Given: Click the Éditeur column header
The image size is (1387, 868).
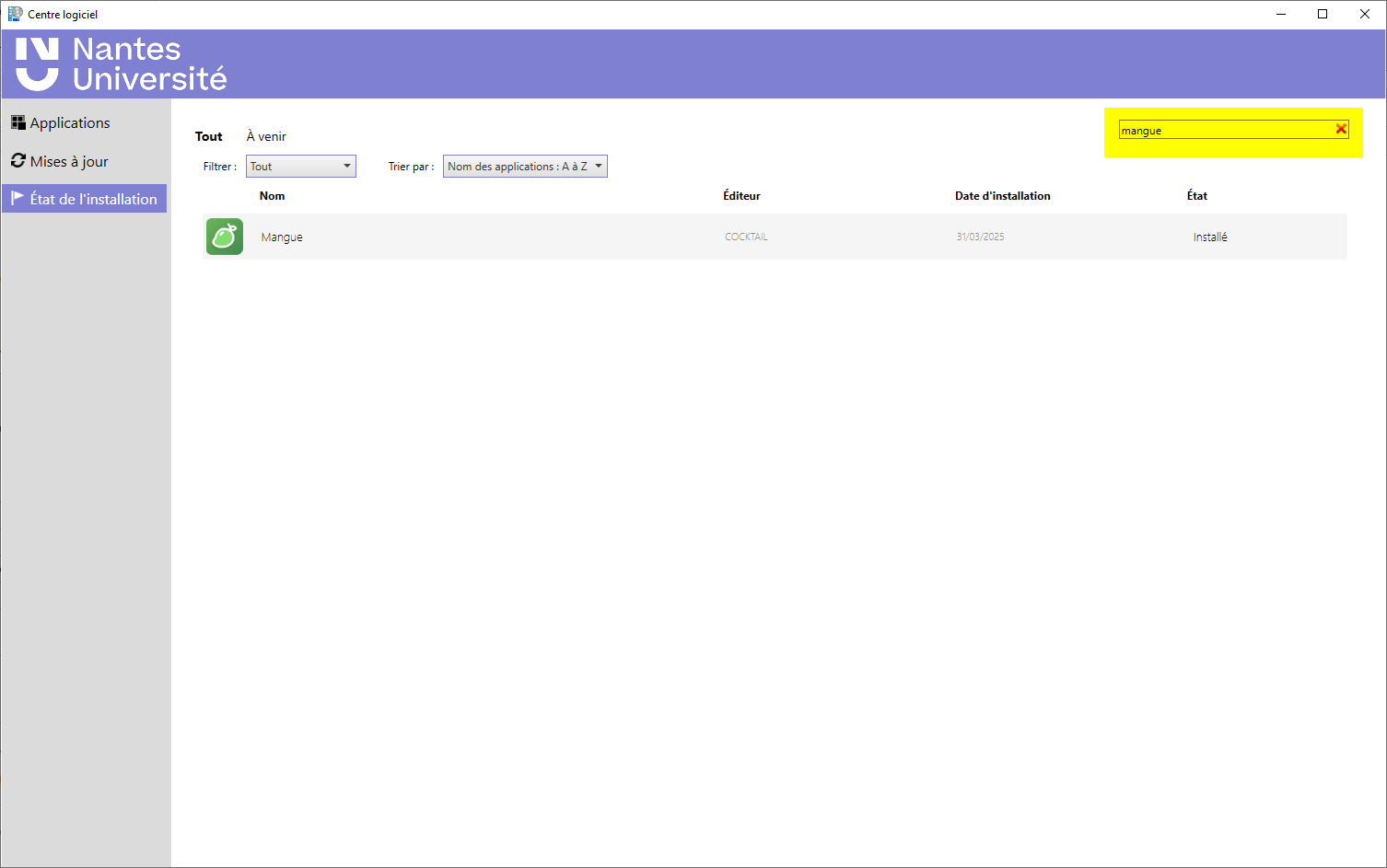Looking at the screenshot, I should point(742,195).
